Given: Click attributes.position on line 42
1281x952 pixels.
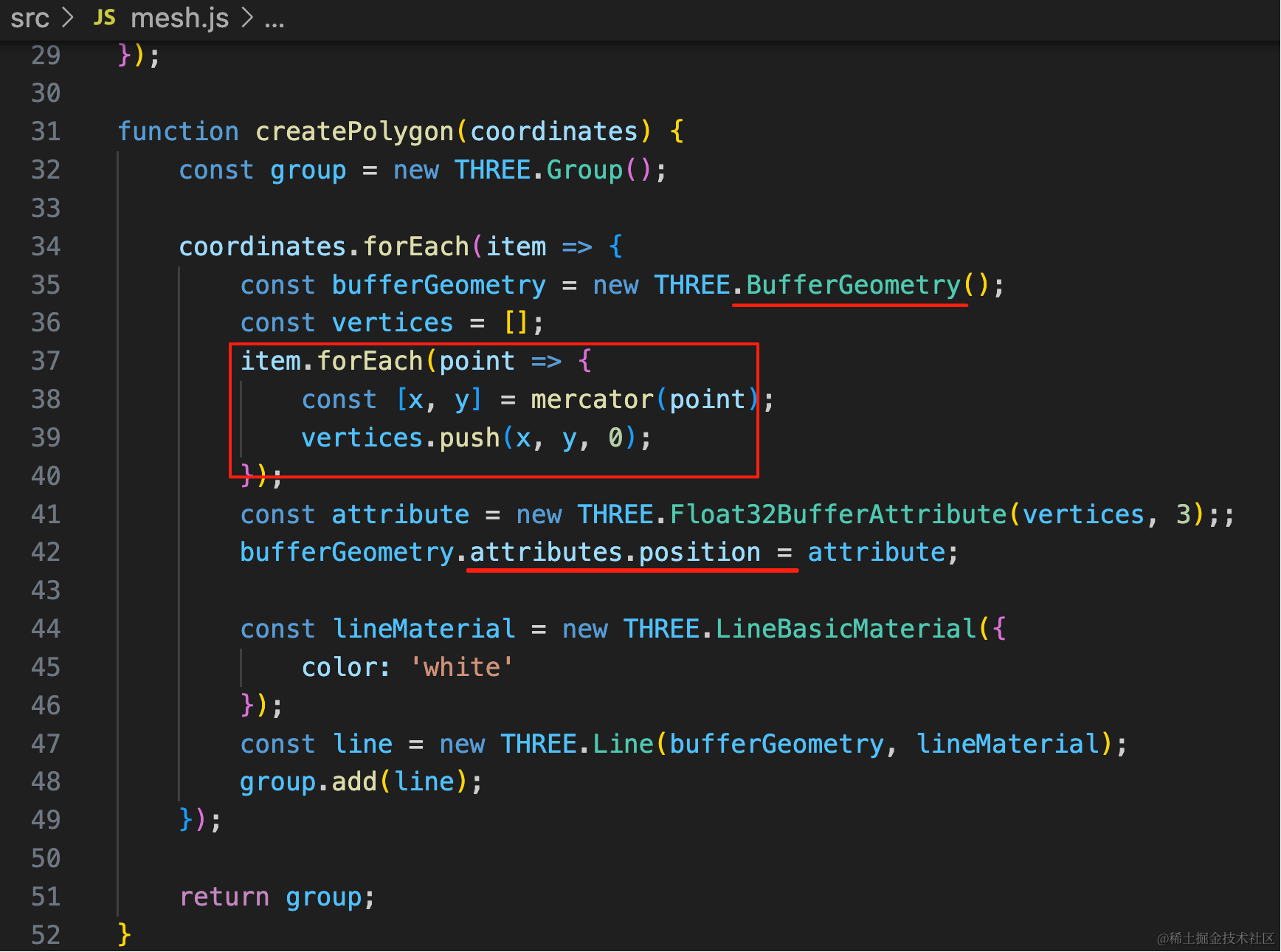Looking at the screenshot, I should point(615,552).
